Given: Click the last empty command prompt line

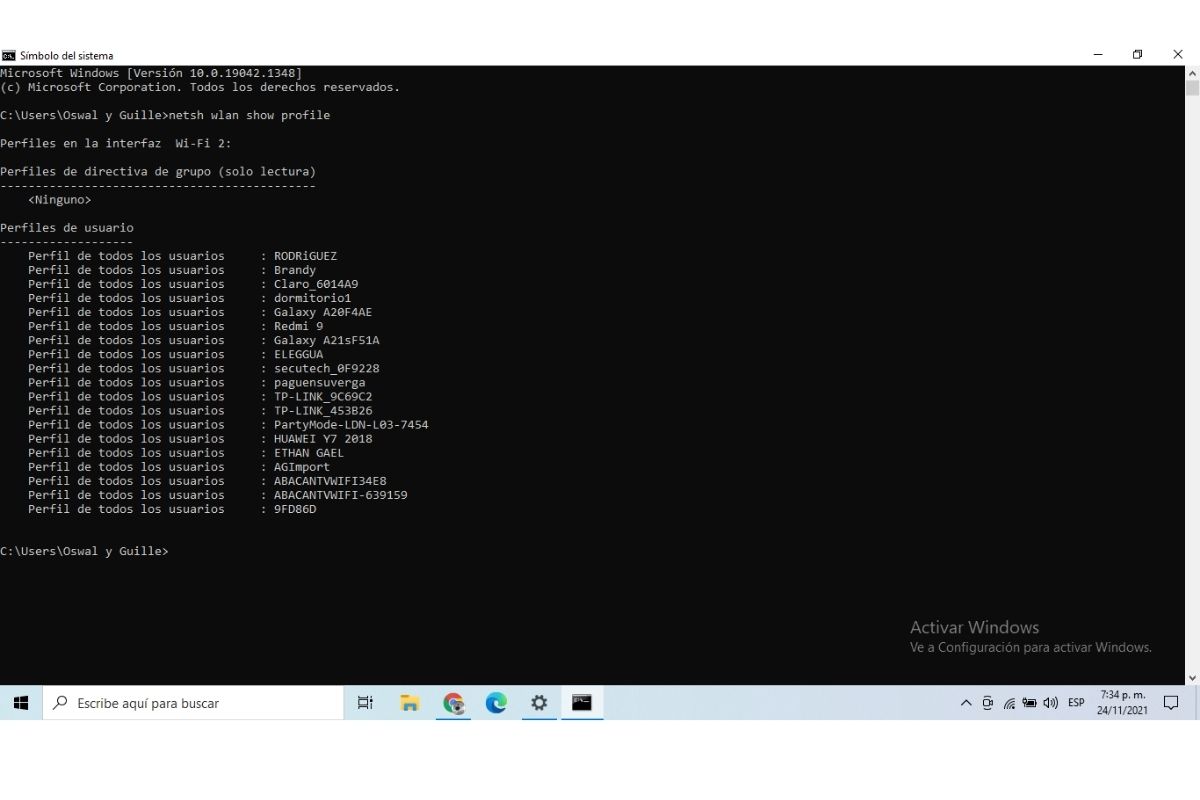Looking at the screenshot, I should coord(85,551).
